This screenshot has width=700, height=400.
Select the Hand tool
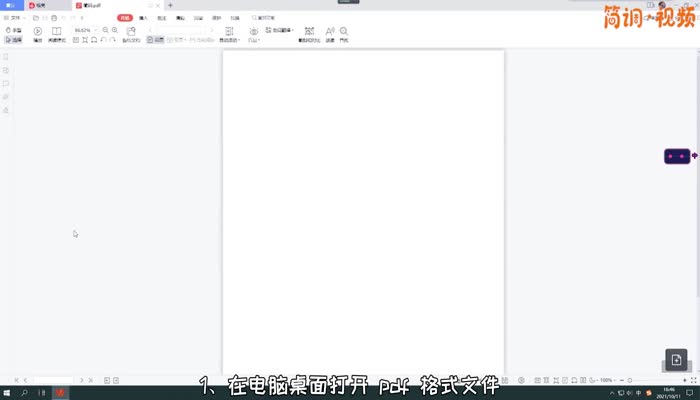[13, 31]
